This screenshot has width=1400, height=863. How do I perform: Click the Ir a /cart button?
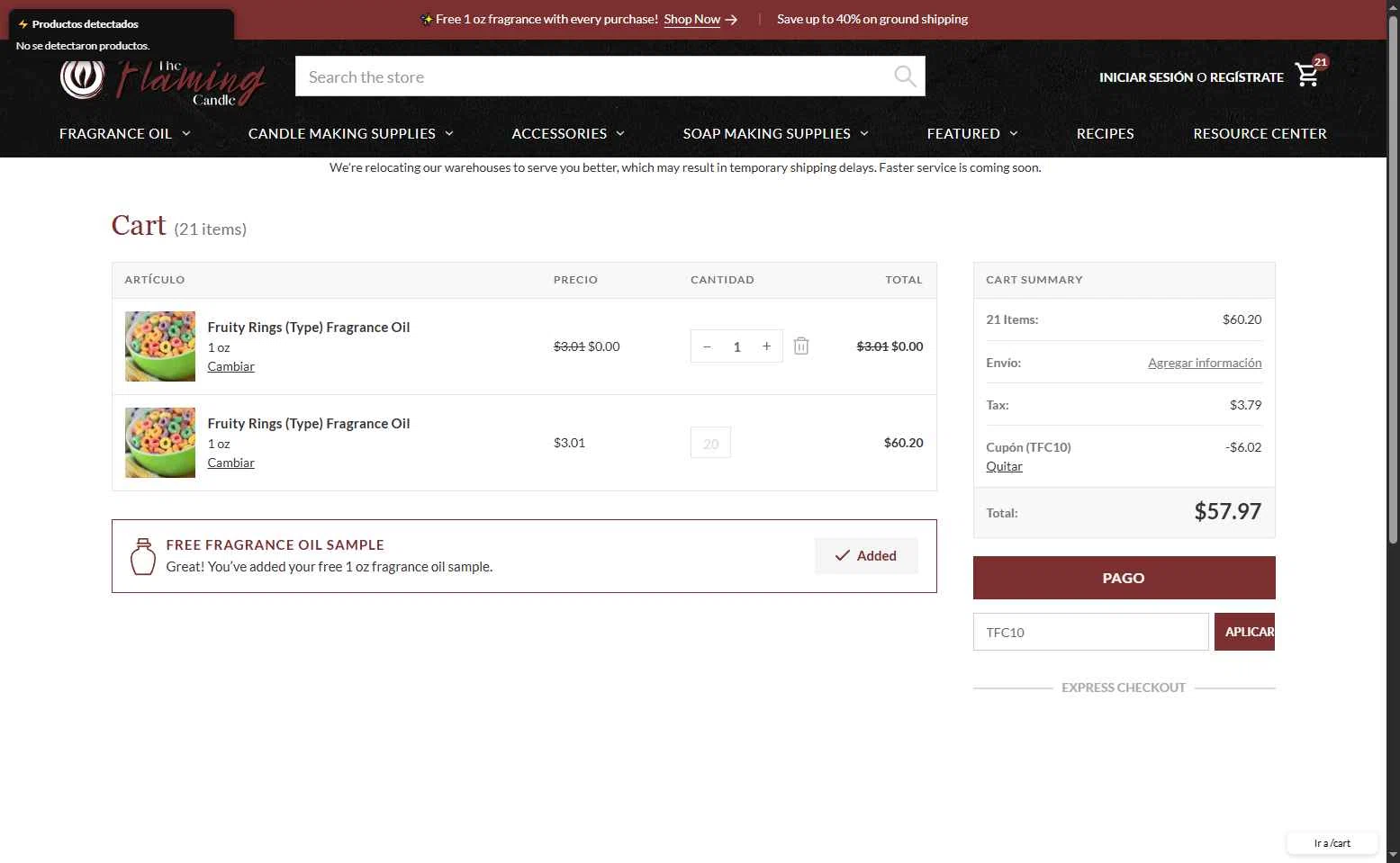point(1332,843)
